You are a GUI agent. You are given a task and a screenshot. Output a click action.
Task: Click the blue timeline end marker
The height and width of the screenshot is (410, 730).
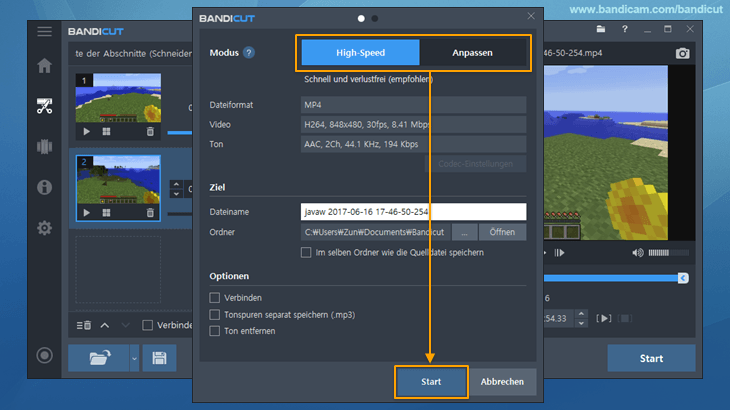(683, 278)
